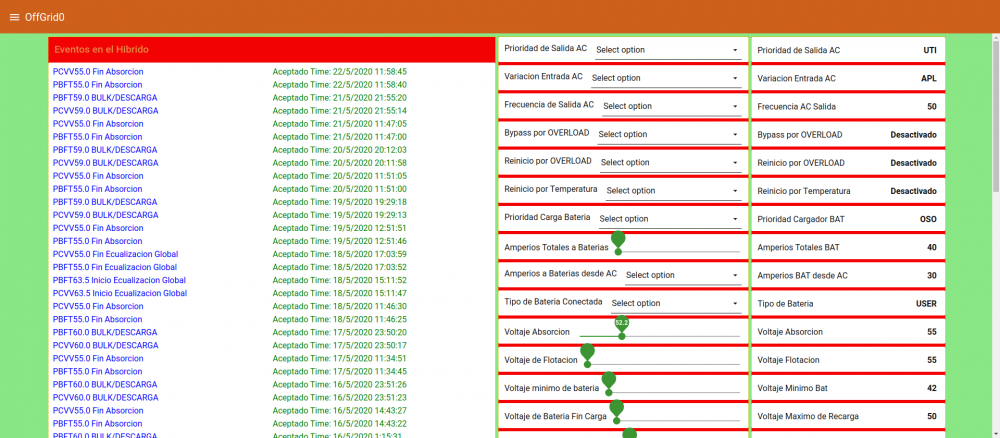1000x438 pixels.
Task: Click the Voltaje Flotacion status label
Action: point(788,360)
